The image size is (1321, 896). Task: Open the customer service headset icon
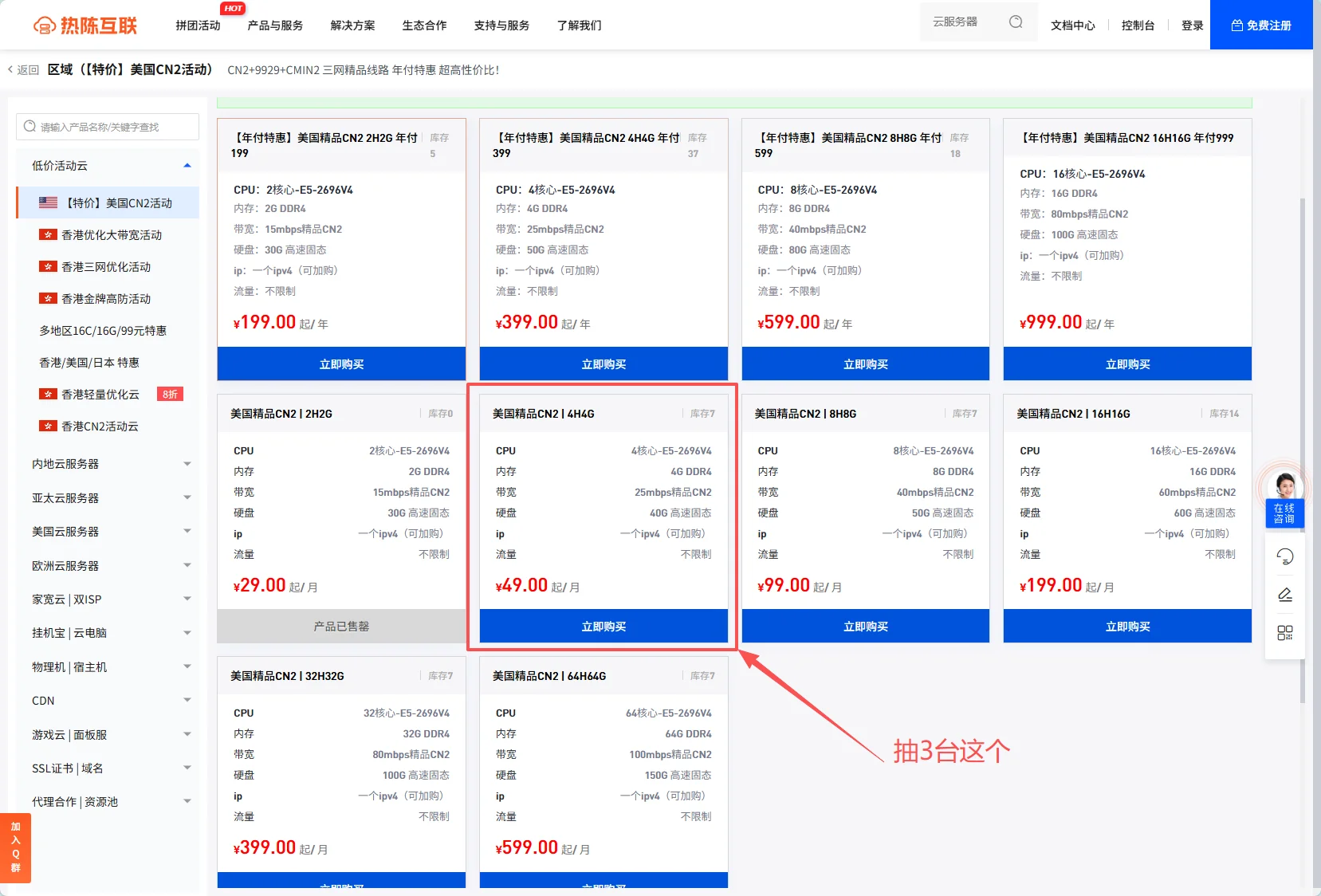click(x=1285, y=556)
